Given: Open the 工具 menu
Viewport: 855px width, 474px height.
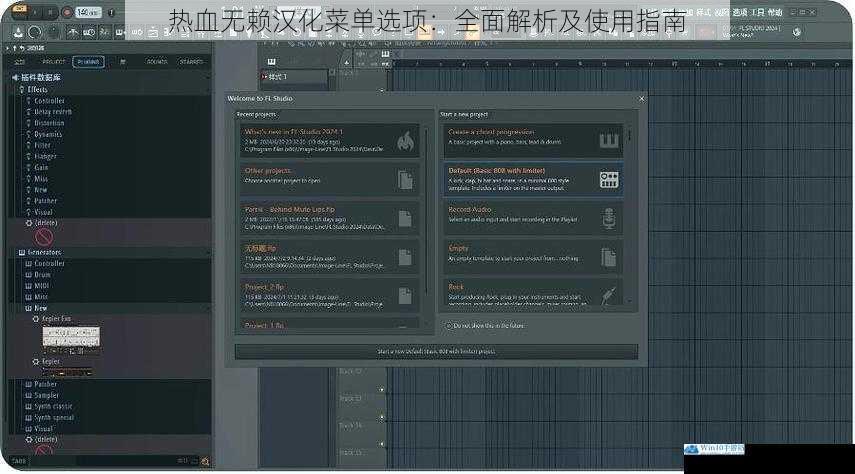Looking at the screenshot, I should (758, 12).
